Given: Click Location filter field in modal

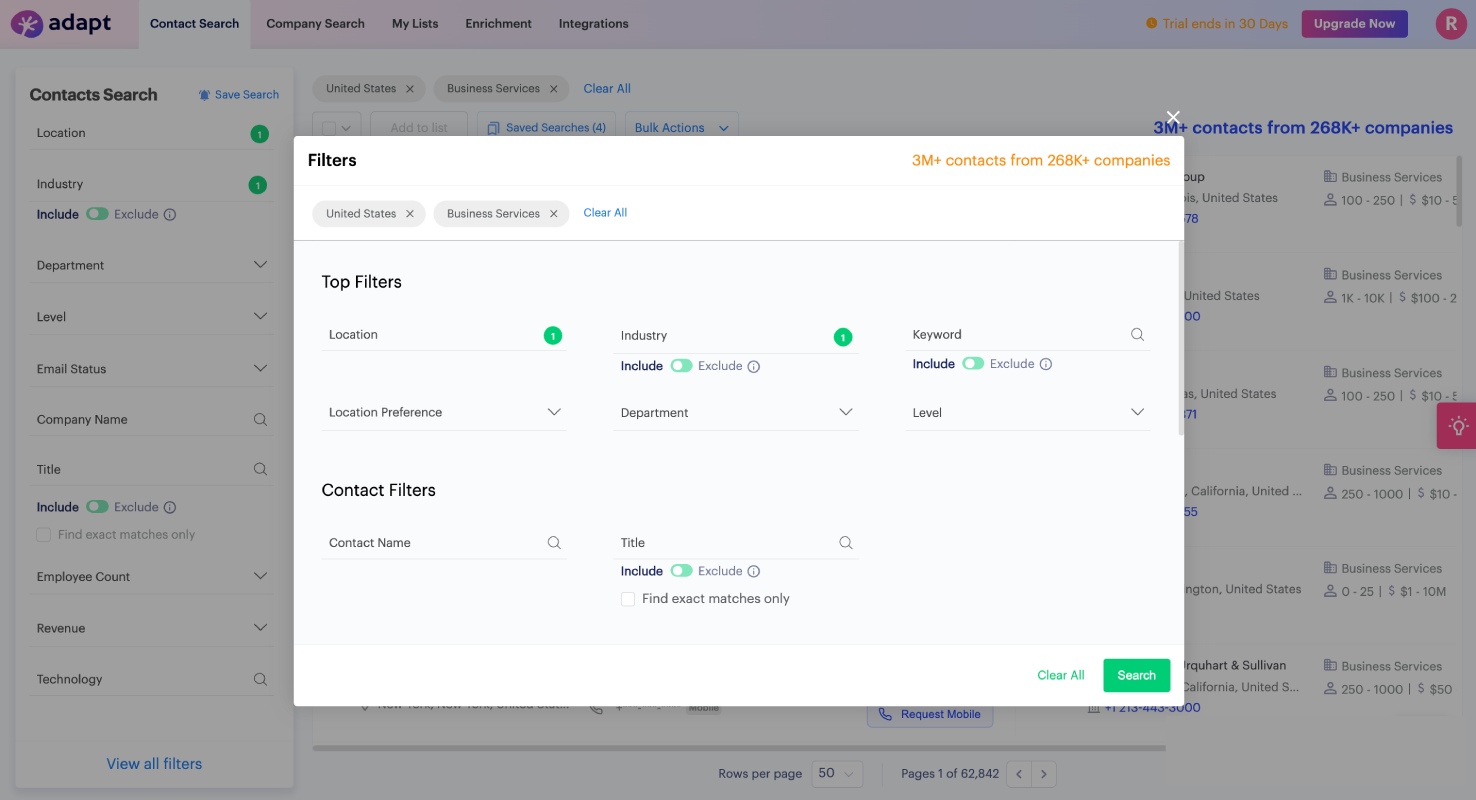Looking at the screenshot, I should (444, 335).
